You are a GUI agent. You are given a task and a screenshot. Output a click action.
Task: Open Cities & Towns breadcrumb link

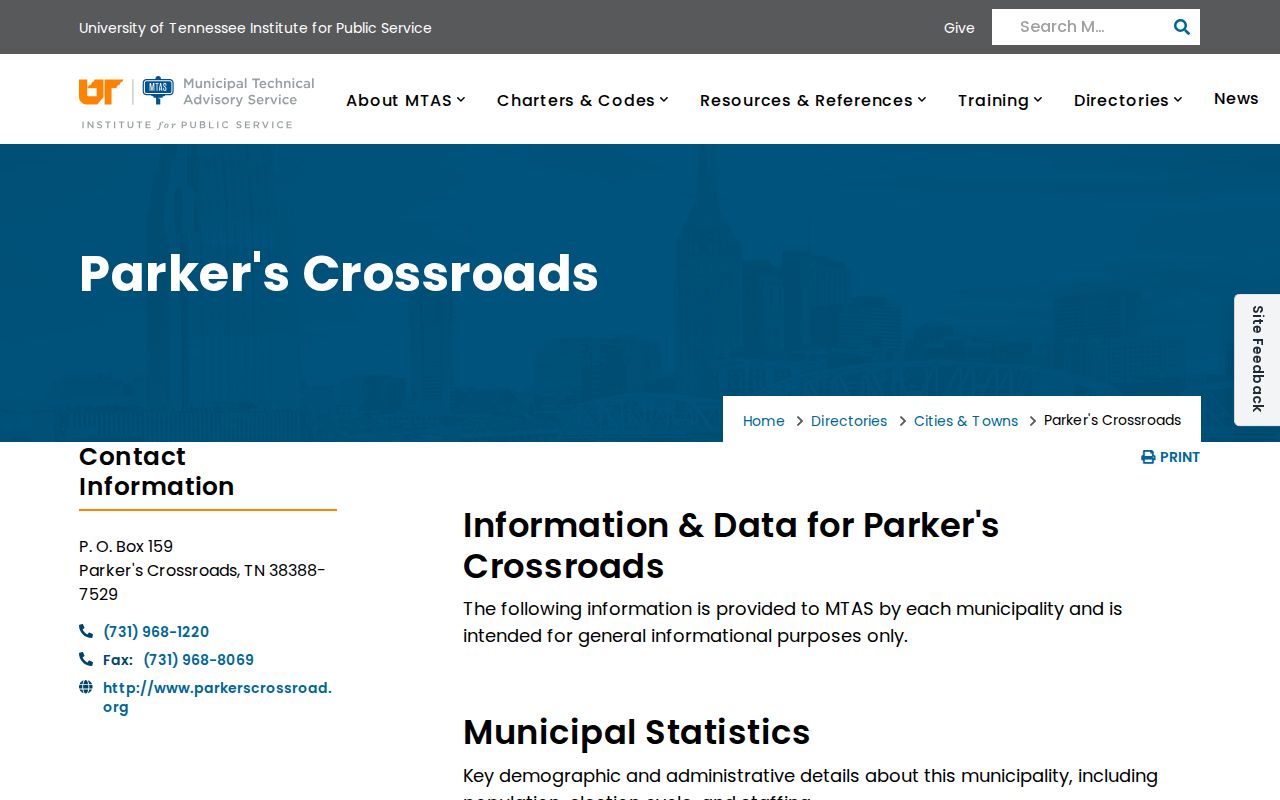point(966,421)
